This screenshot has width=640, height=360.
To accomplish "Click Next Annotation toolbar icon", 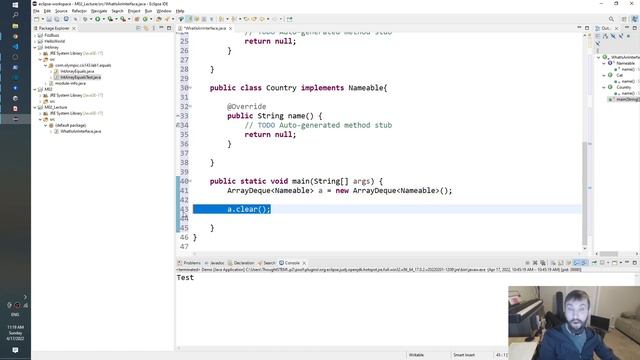I will [221, 19].
